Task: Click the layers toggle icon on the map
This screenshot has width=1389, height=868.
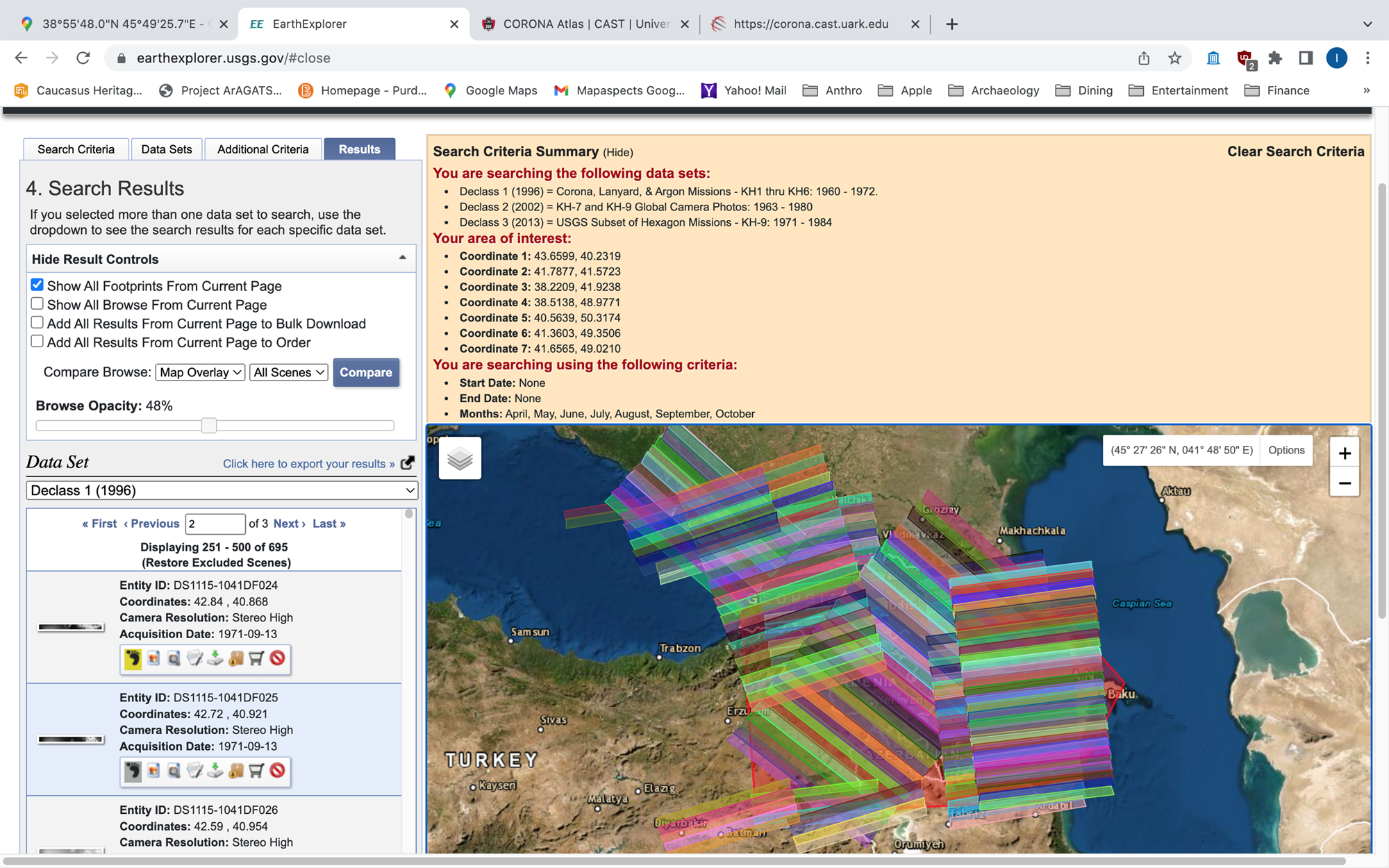Action: (x=460, y=458)
